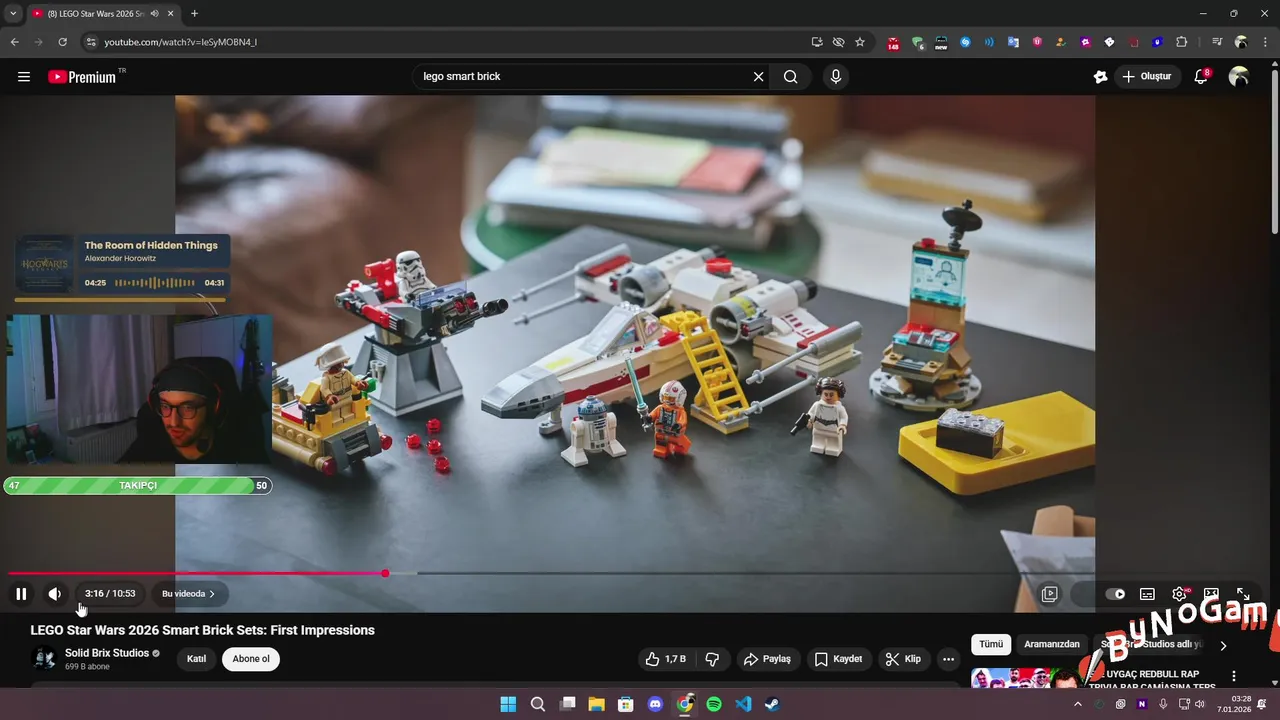This screenshot has height=720, width=1280.
Task: Open Chrome extensions puzzle icon
Action: click(x=1182, y=42)
